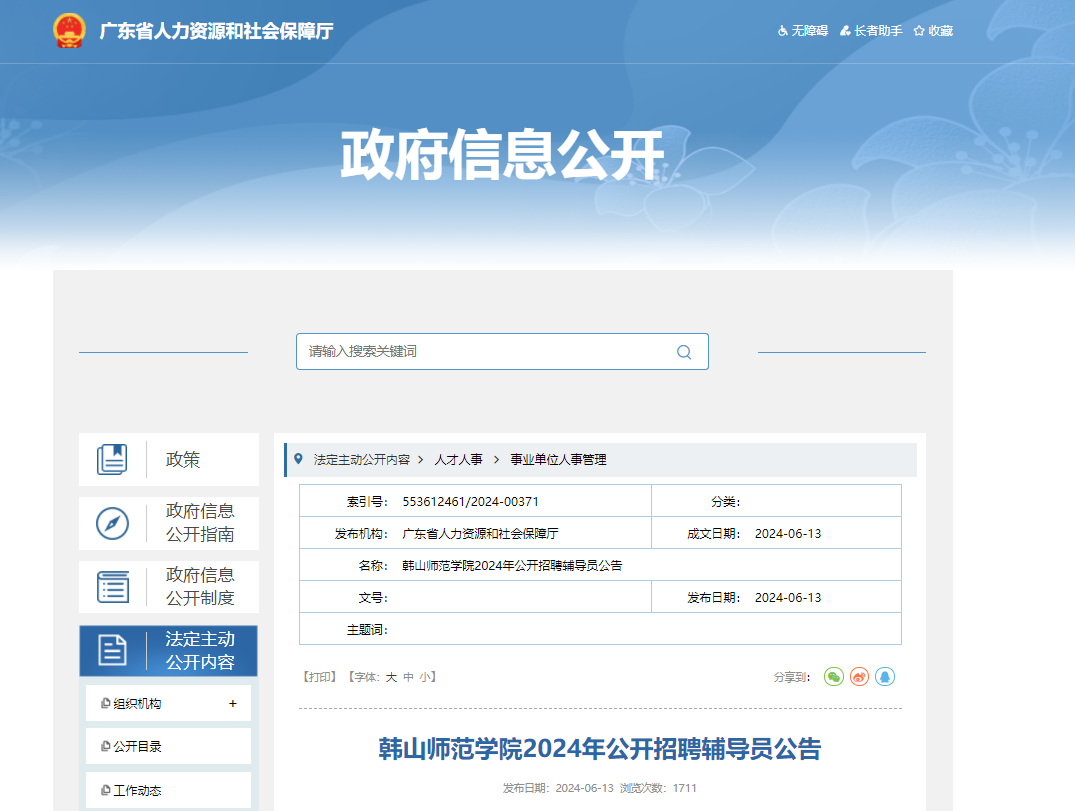Click the search magnifier icon
The width and height of the screenshot is (1075, 811).
coord(684,352)
